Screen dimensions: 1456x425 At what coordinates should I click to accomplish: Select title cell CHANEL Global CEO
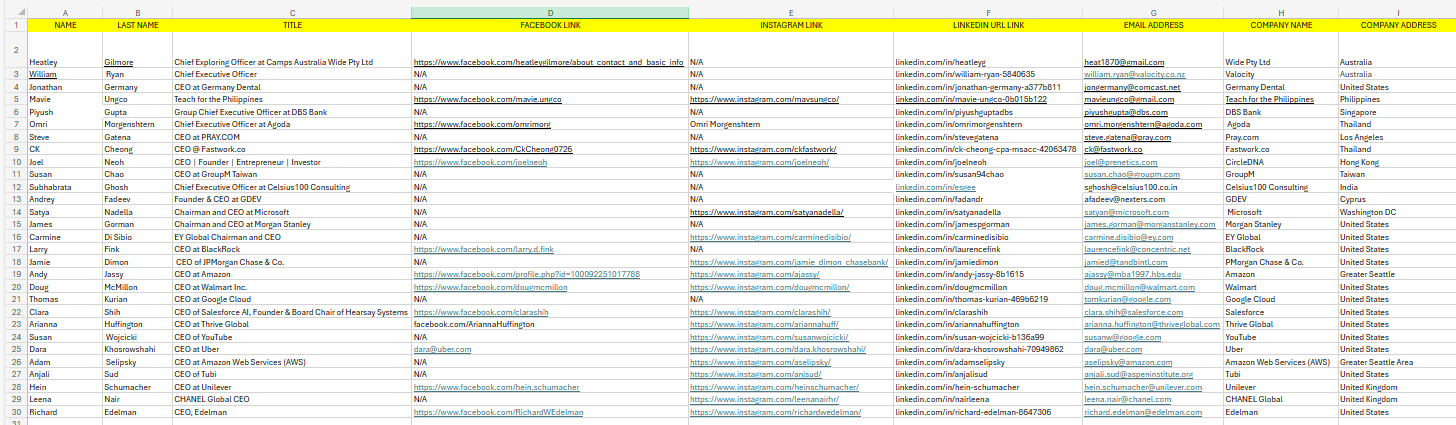[x=292, y=399]
